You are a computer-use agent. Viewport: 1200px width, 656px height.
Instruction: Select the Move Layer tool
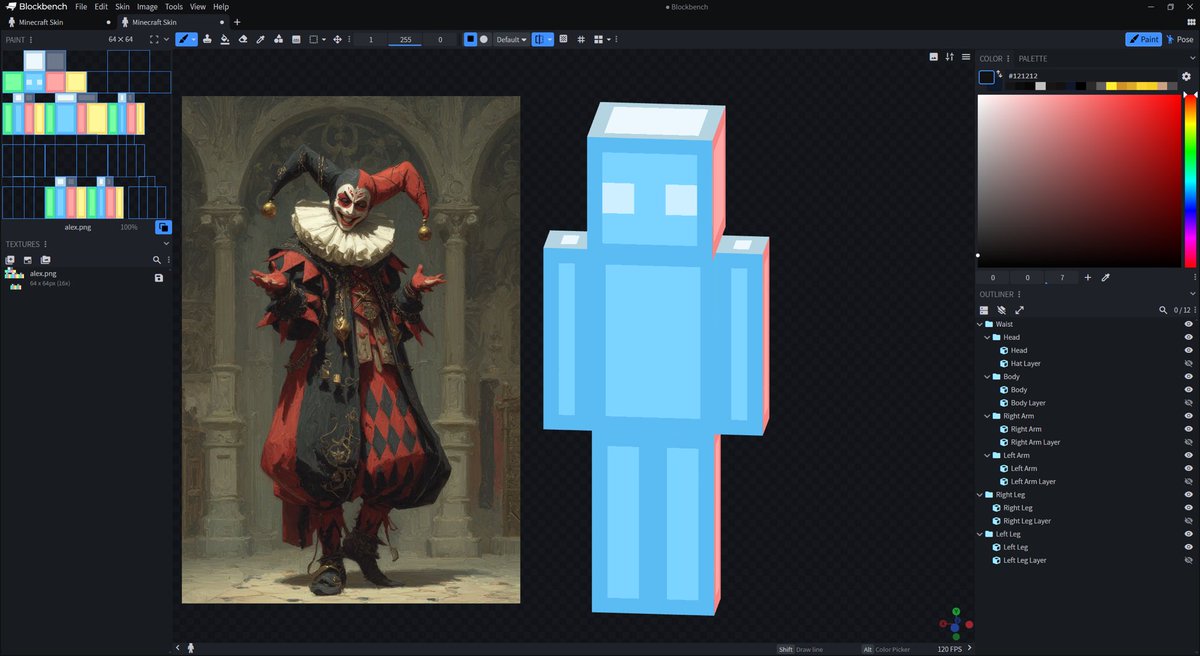coord(337,39)
